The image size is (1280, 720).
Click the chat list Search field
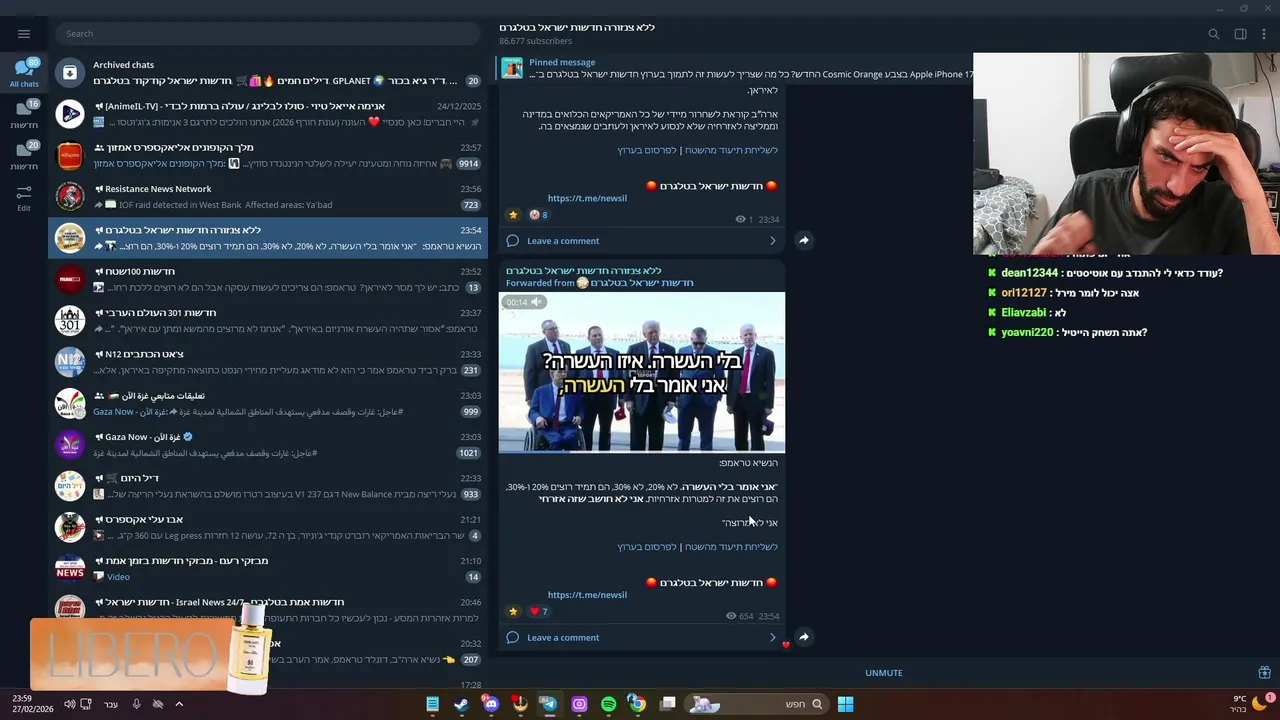click(268, 33)
